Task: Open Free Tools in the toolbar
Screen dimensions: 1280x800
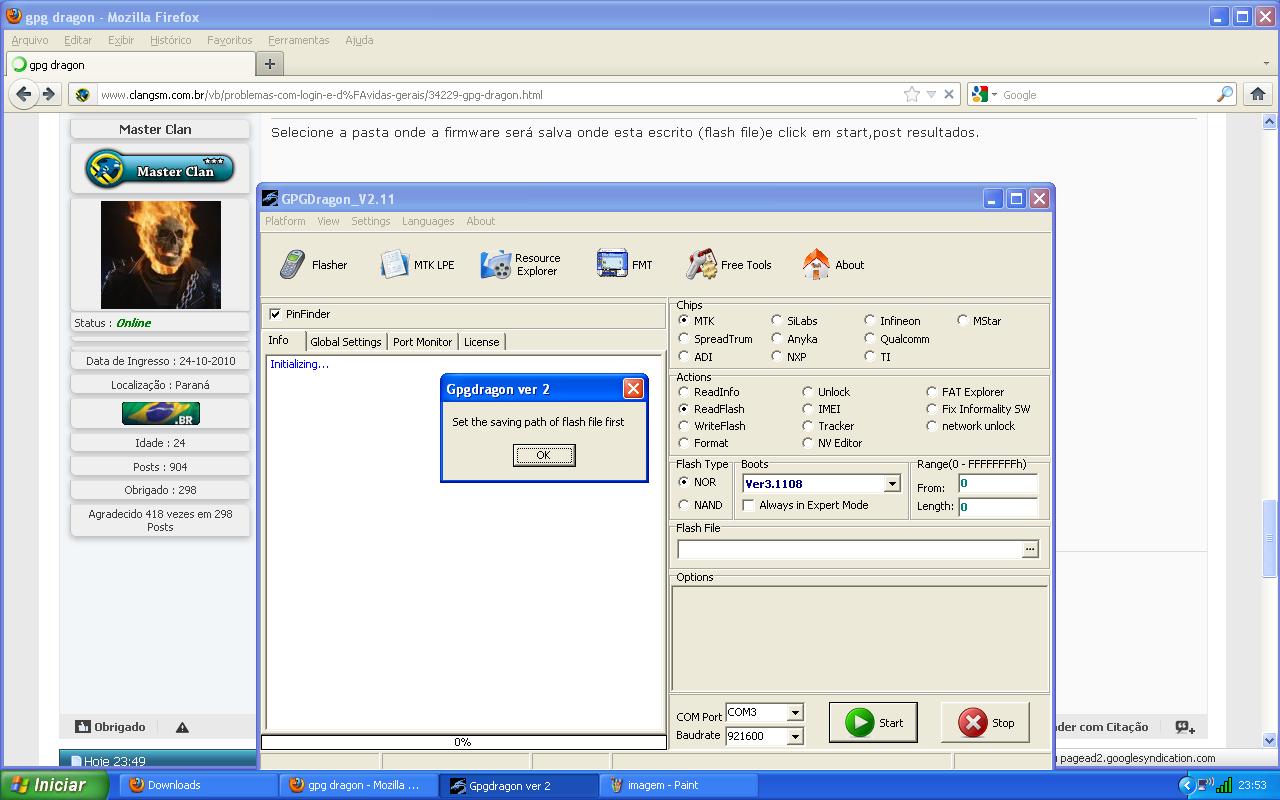Action: click(729, 265)
